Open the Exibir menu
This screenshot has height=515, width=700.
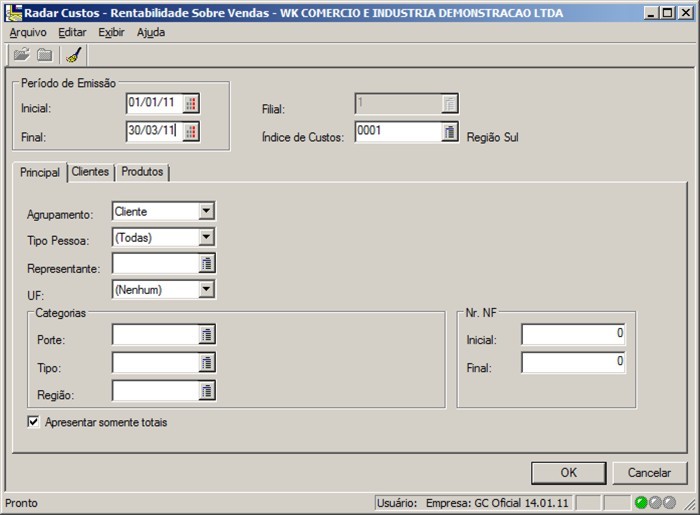[111, 32]
